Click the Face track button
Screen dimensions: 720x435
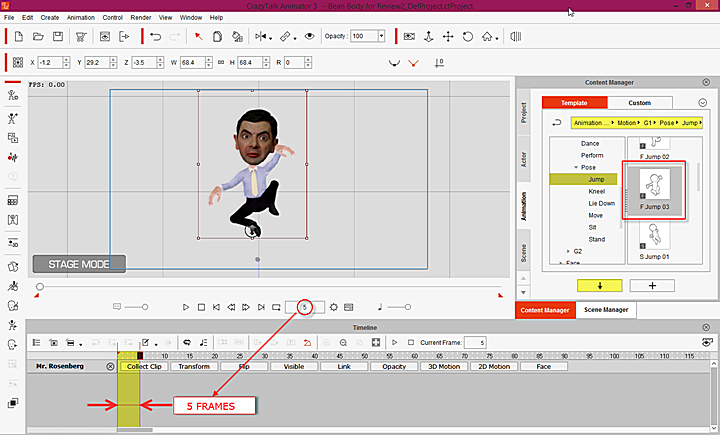544,366
